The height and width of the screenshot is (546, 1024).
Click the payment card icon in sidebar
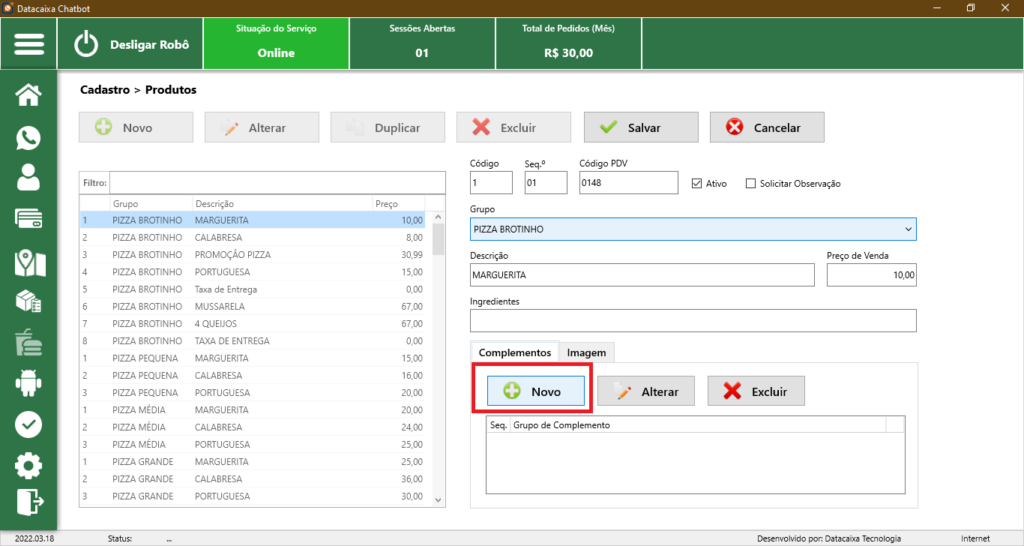[29, 220]
